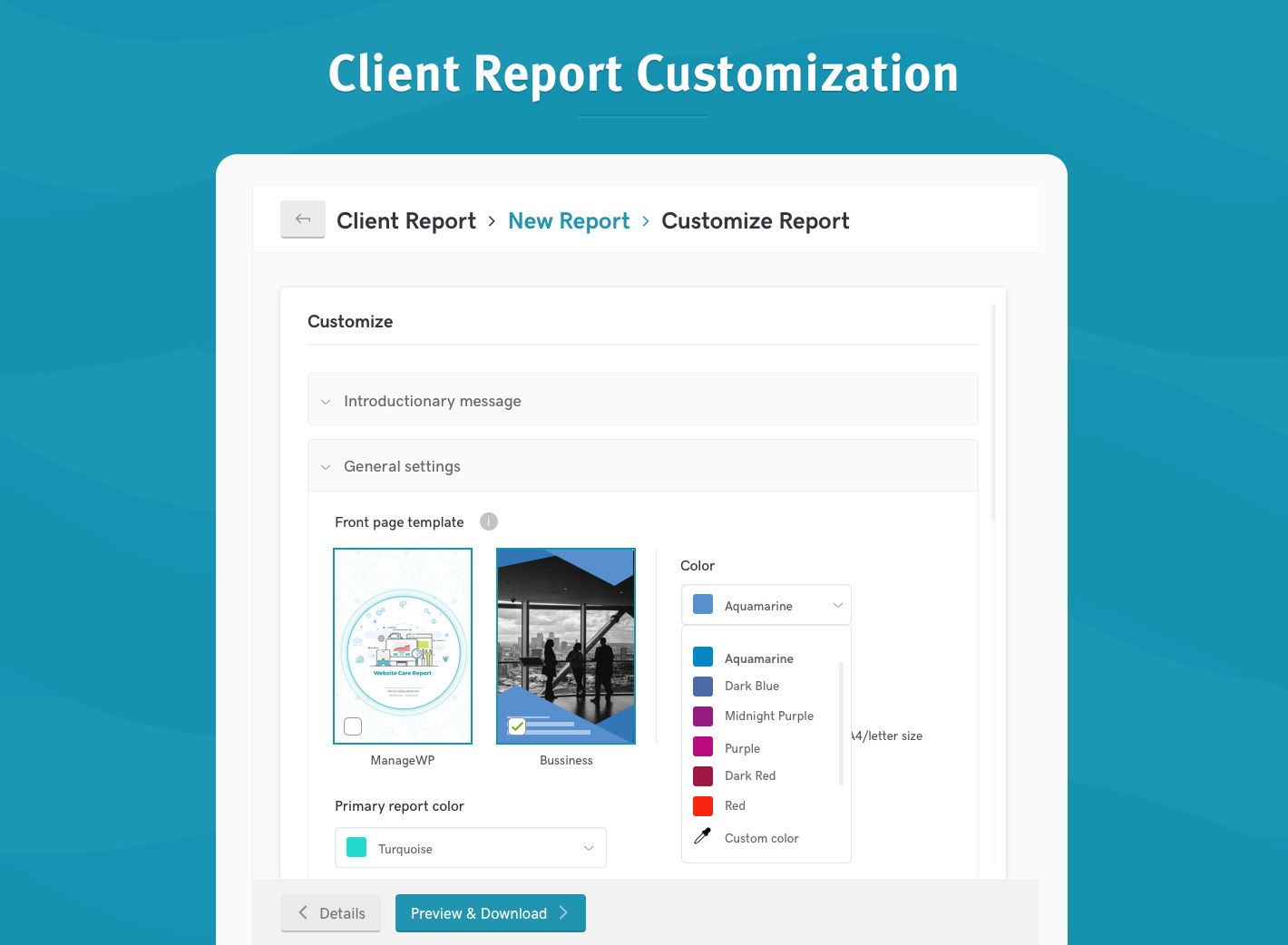Select the Custom color eyedropper icon
This screenshot has width=1288, height=945.
(702, 837)
